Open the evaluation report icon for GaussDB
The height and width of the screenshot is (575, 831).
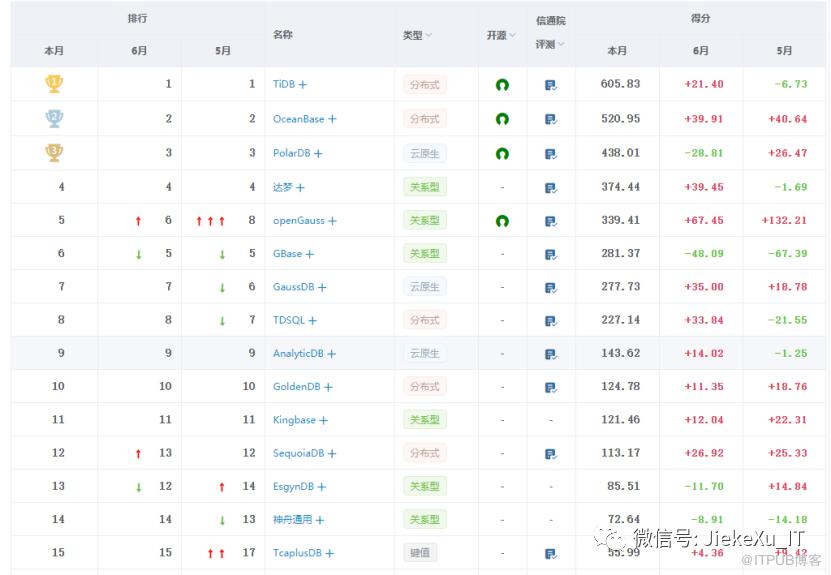pyautogui.click(x=551, y=288)
